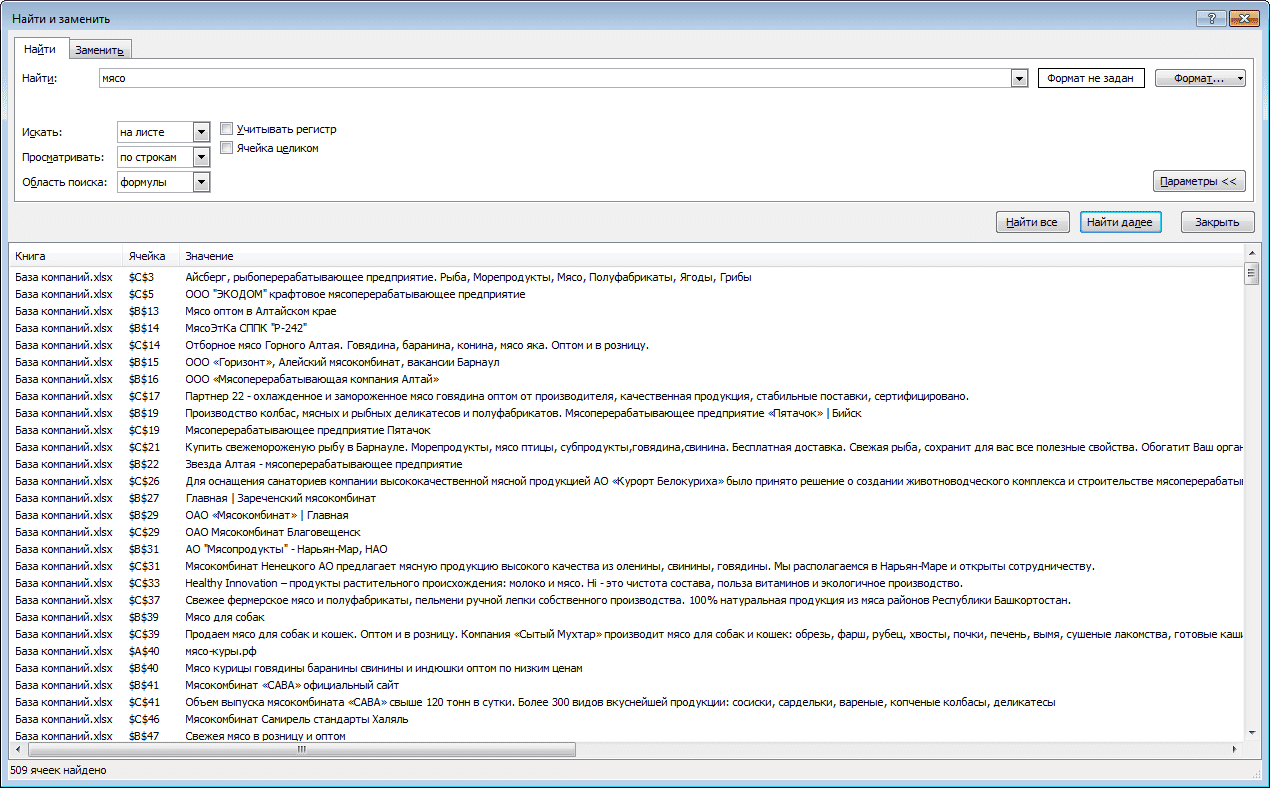Open the Просматривать dropdown

click(x=201, y=157)
